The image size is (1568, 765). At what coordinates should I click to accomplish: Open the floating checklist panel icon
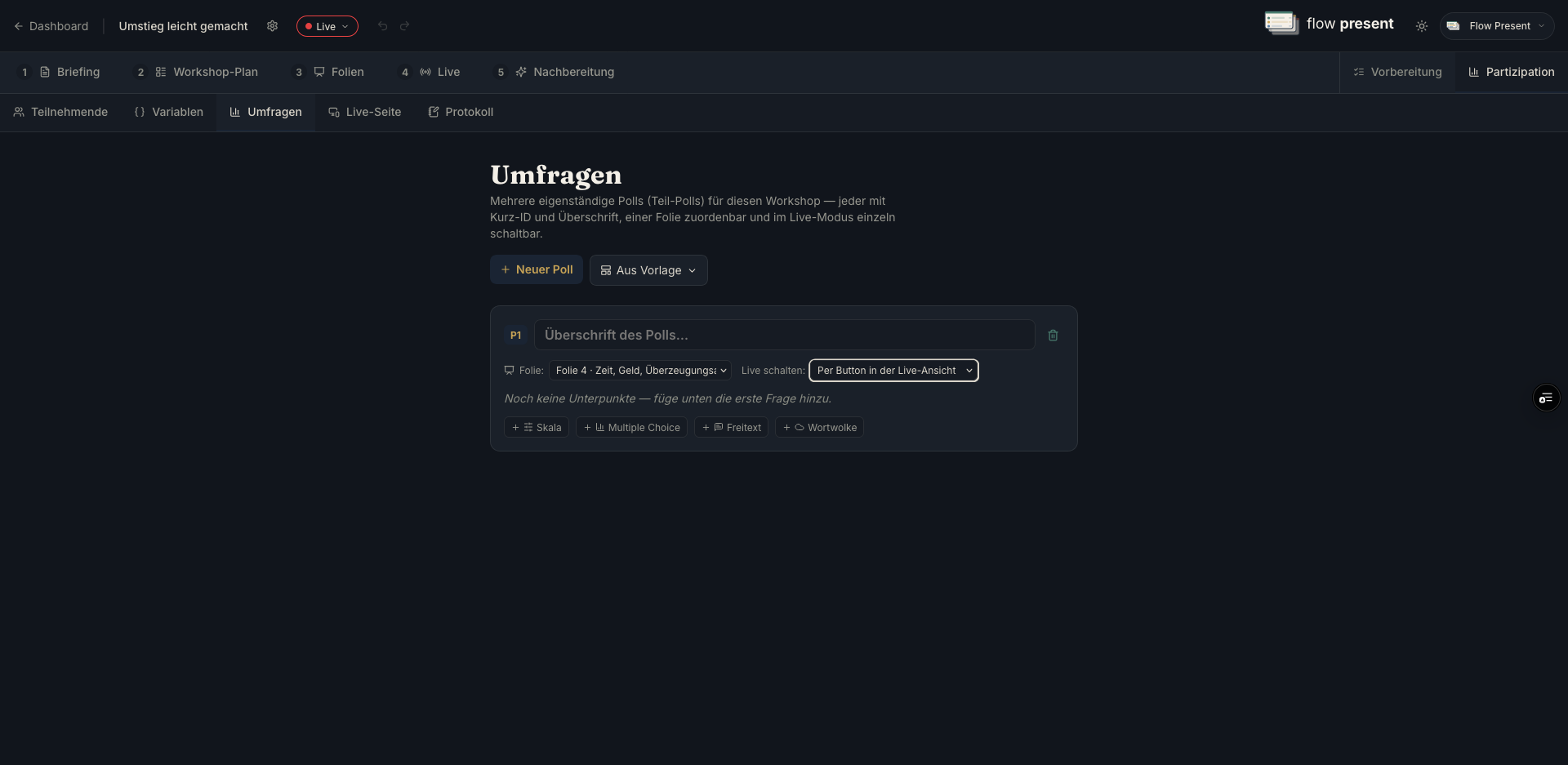click(x=1546, y=398)
